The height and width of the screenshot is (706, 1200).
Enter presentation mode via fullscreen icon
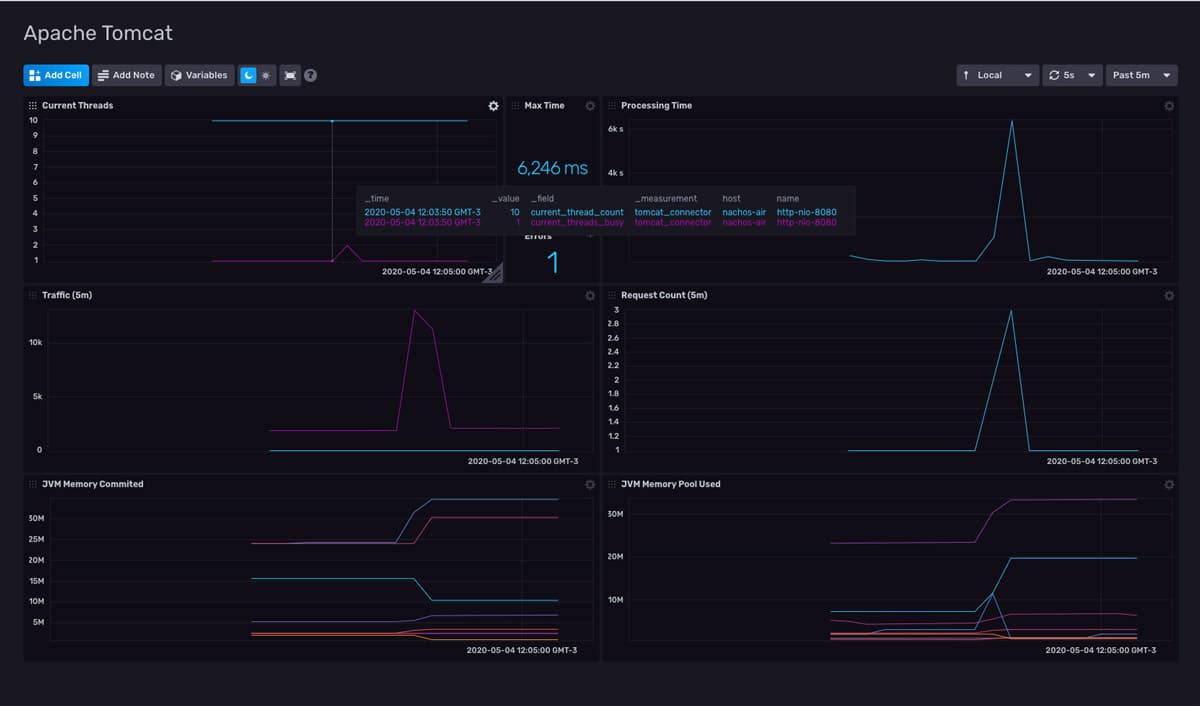tap(290, 75)
